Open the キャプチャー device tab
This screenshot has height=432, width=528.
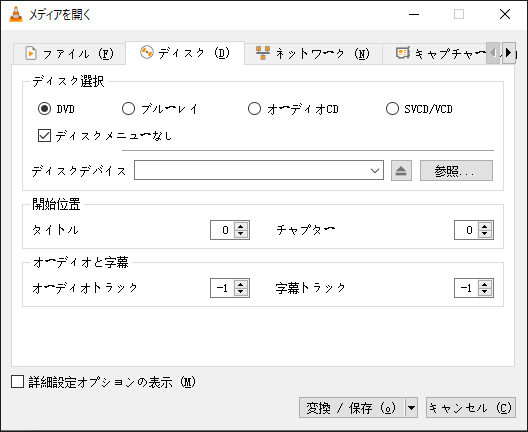(x=434, y=54)
